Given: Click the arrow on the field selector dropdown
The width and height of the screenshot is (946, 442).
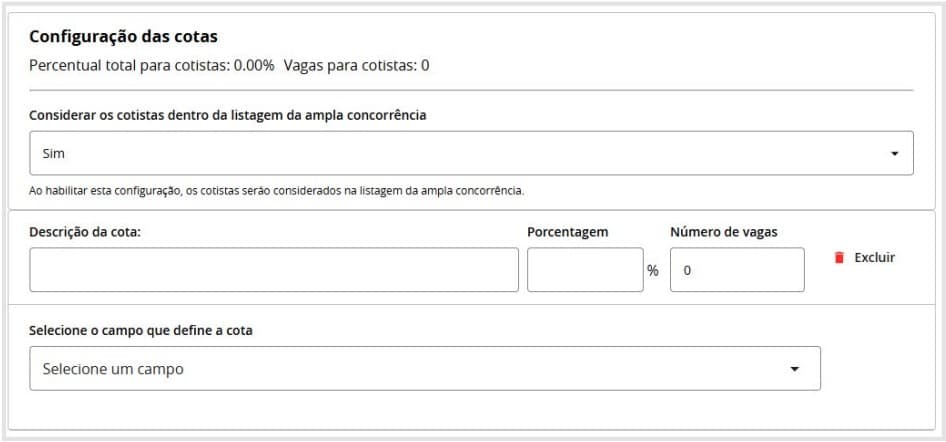Looking at the screenshot, I should point(794,369).
